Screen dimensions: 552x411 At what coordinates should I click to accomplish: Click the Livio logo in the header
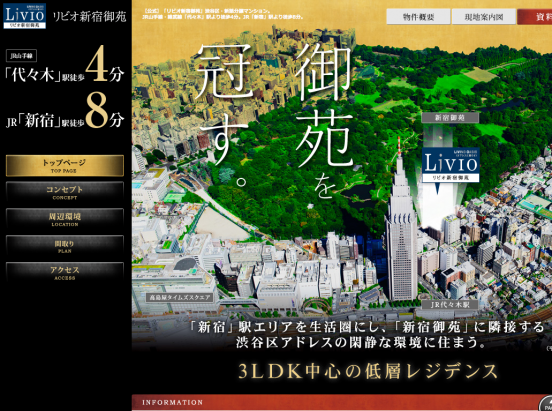(24, 16)
